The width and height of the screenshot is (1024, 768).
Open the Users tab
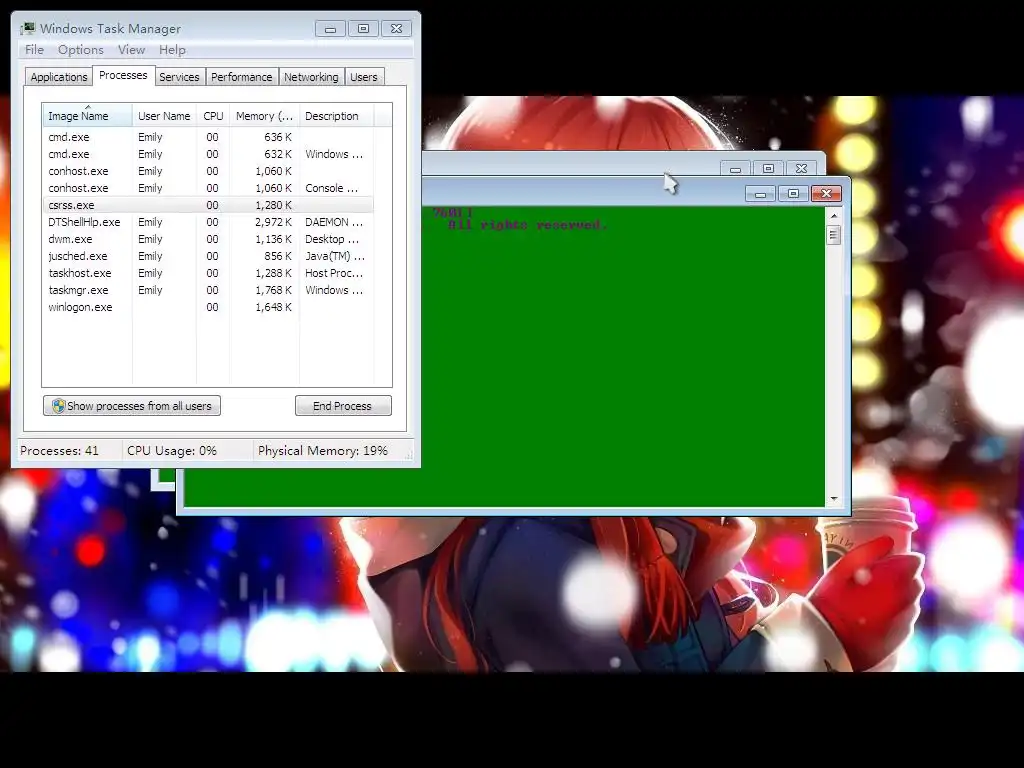point(364,77)
